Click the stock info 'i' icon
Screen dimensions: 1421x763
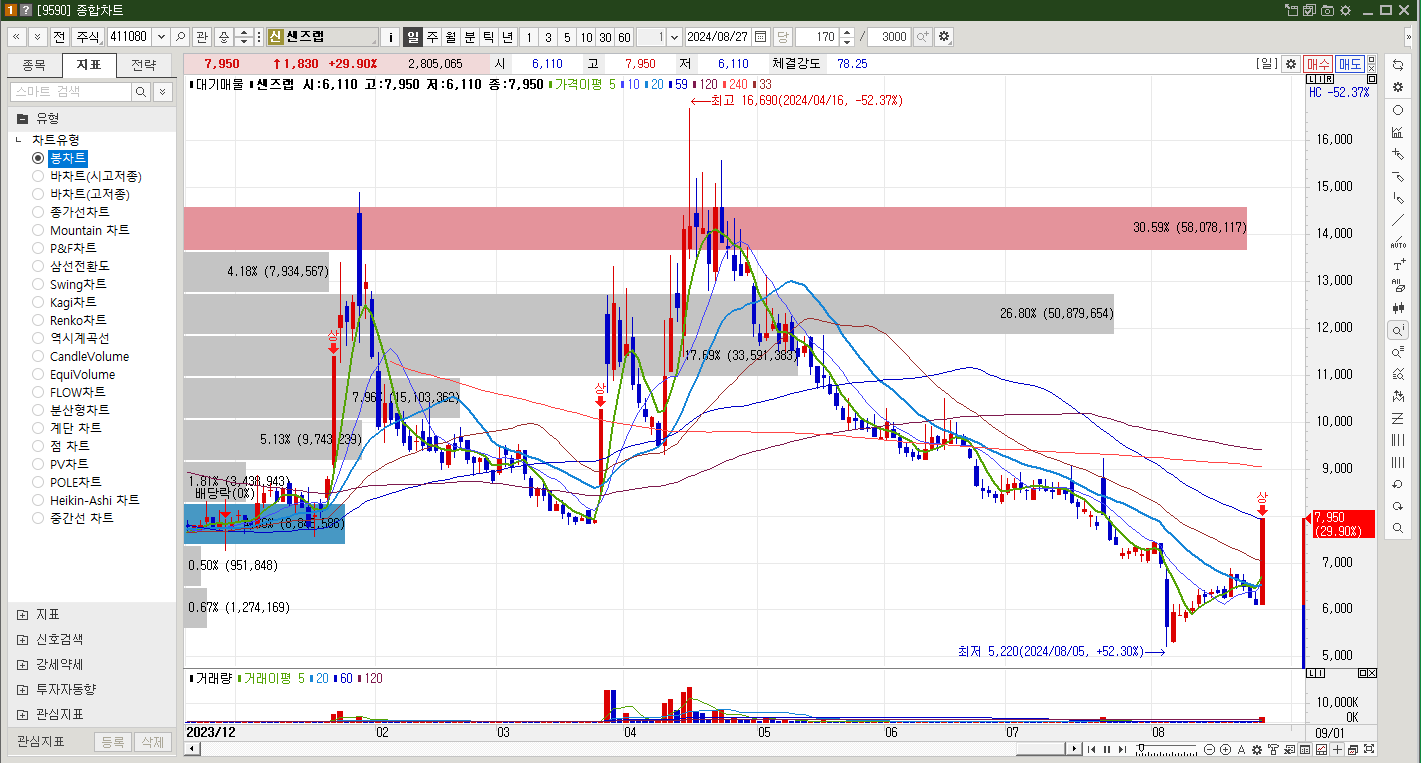[x=391, y=37]
